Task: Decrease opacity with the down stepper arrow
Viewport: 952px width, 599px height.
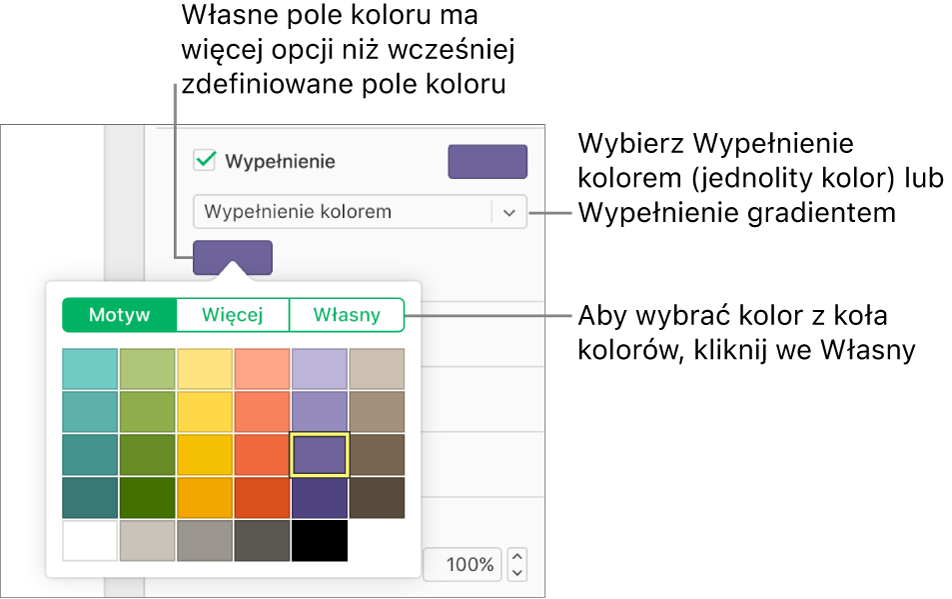Action: pos(517,573)
